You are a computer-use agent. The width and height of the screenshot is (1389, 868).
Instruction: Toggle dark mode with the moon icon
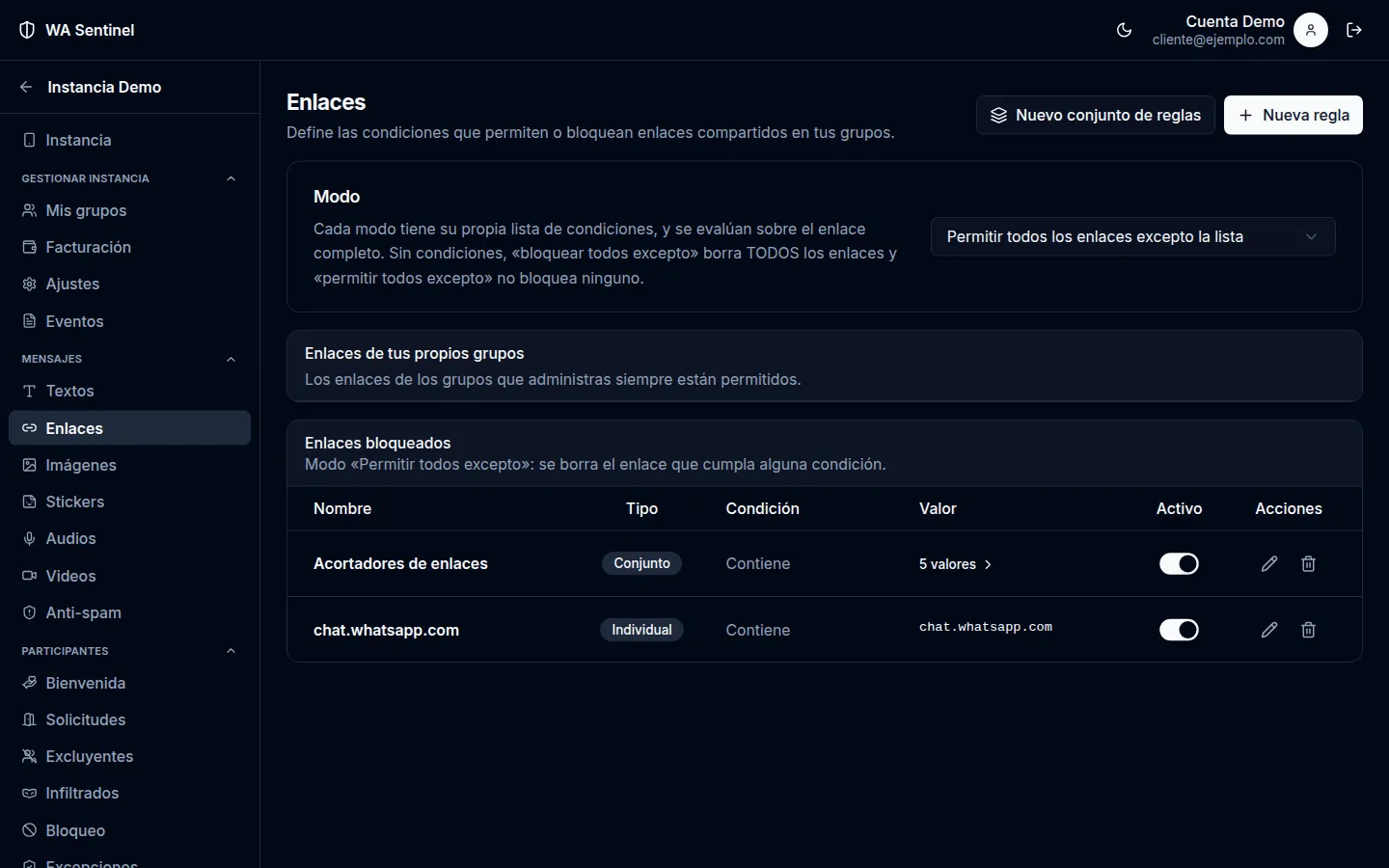point(1124,30)
